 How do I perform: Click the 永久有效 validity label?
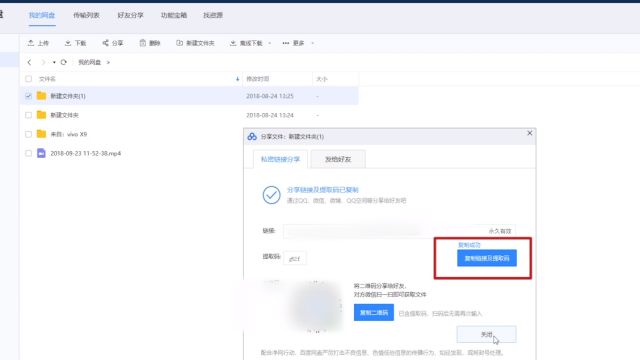click(x=500, y=231)
